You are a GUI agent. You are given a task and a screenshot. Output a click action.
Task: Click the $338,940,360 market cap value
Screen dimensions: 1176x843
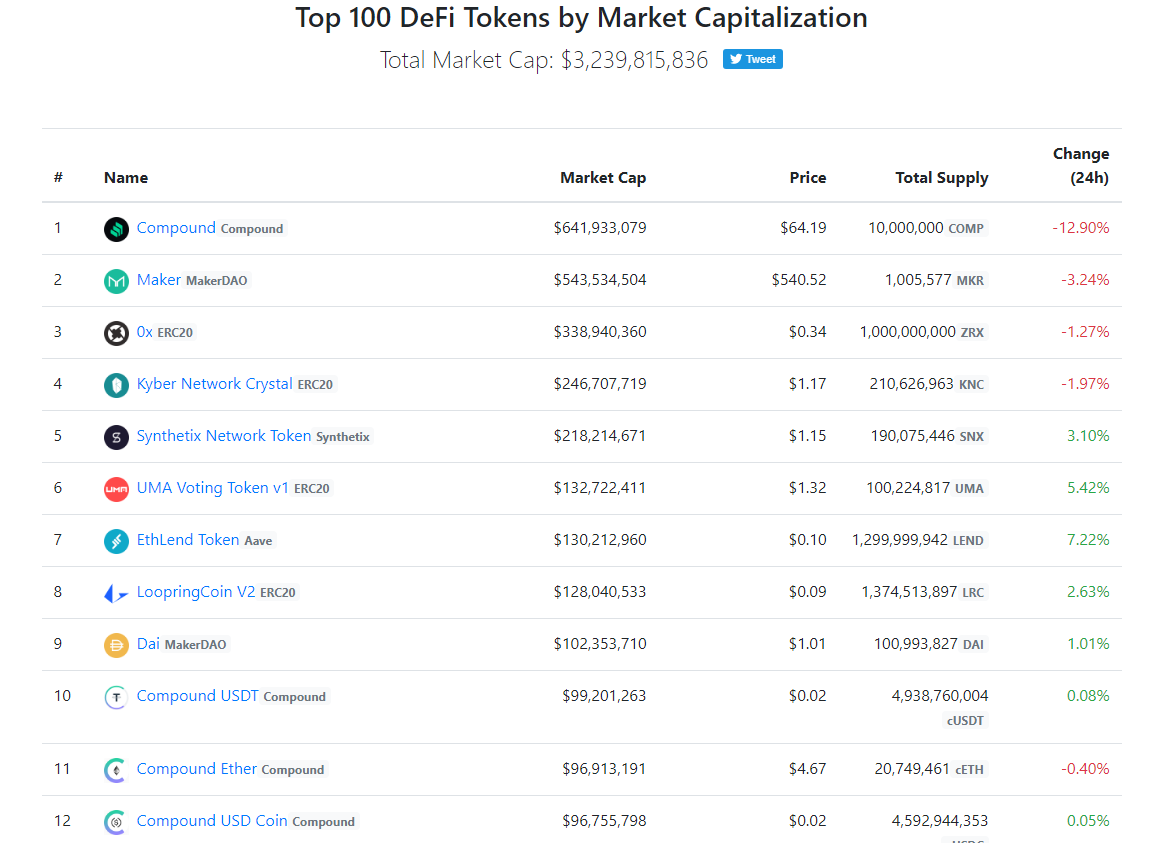(600, 332)
